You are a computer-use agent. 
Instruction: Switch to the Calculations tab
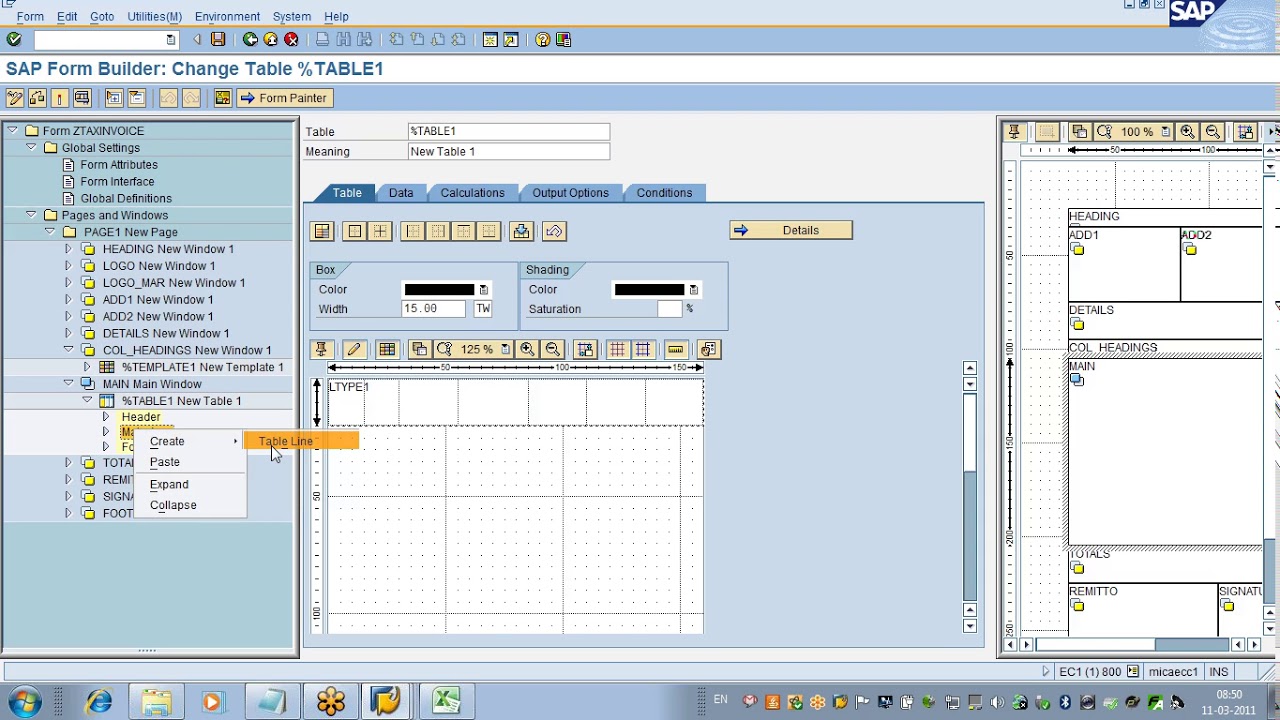pyautogui.click(x=472, y=192)
